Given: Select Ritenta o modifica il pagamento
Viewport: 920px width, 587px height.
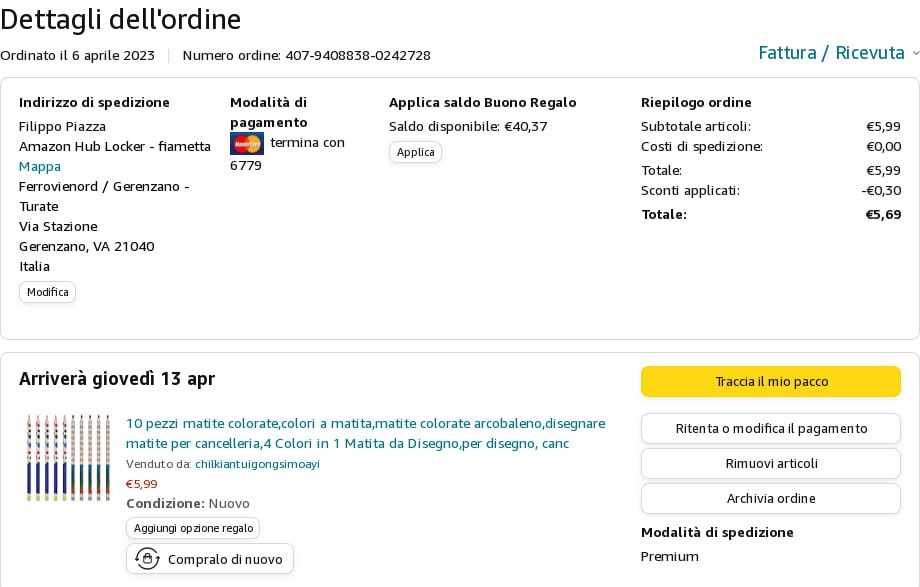Looking at the screenshot, I should click(x=771, y=428).
